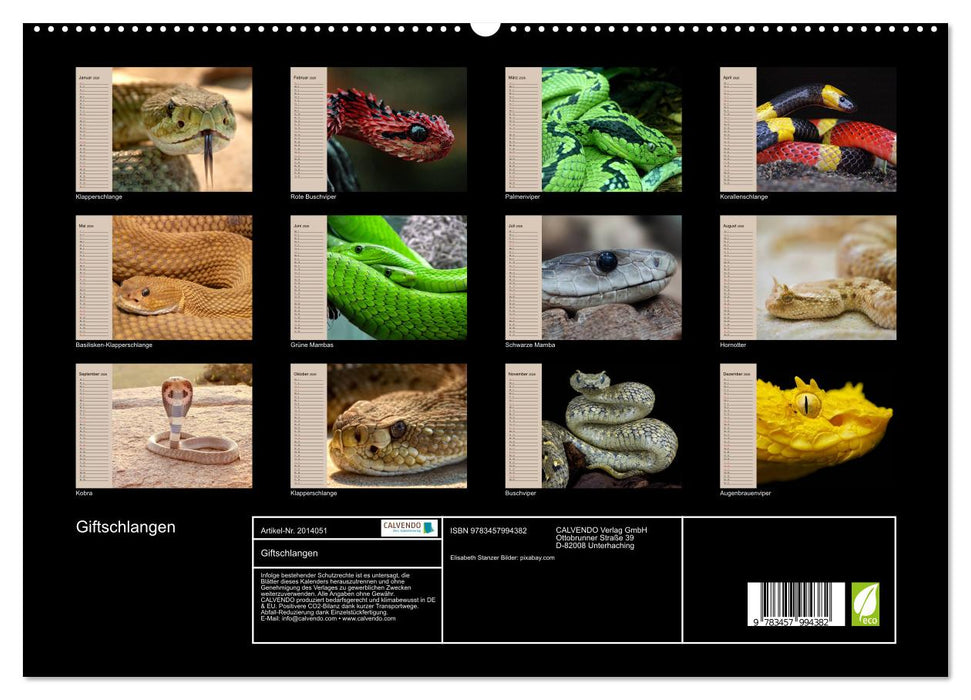Click the barcode at bottom right
971x700 pixels.
[x=795, y=604]
